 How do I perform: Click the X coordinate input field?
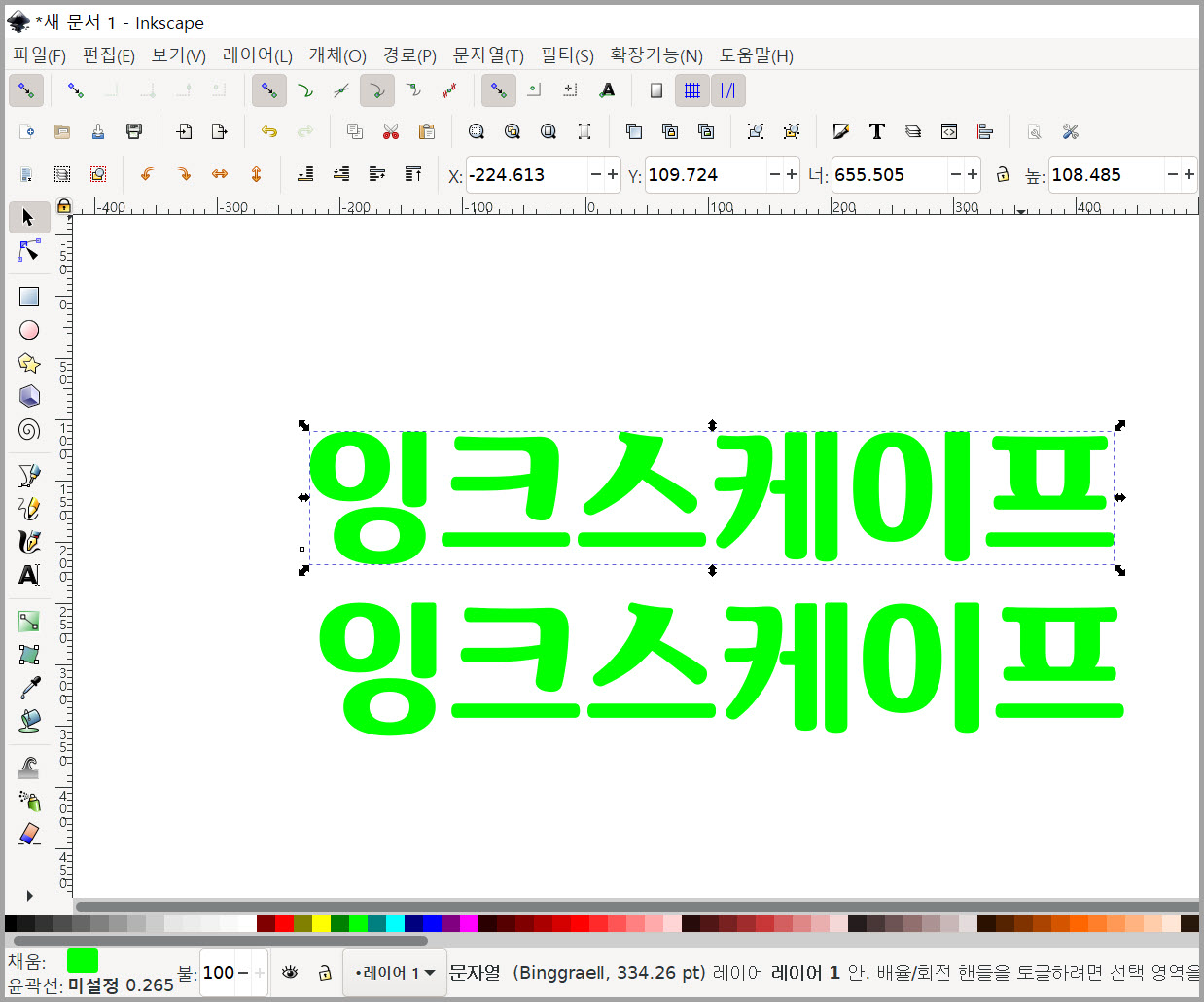pos(527,174)
